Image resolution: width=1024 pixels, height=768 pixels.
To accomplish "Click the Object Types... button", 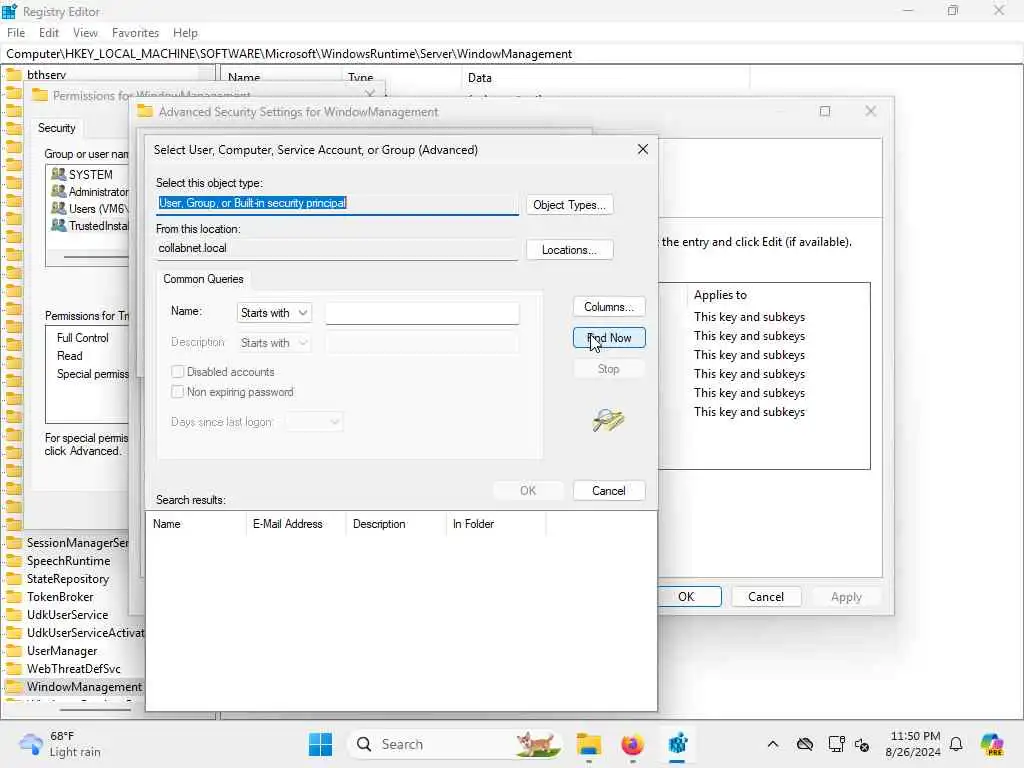I will 569,205.
